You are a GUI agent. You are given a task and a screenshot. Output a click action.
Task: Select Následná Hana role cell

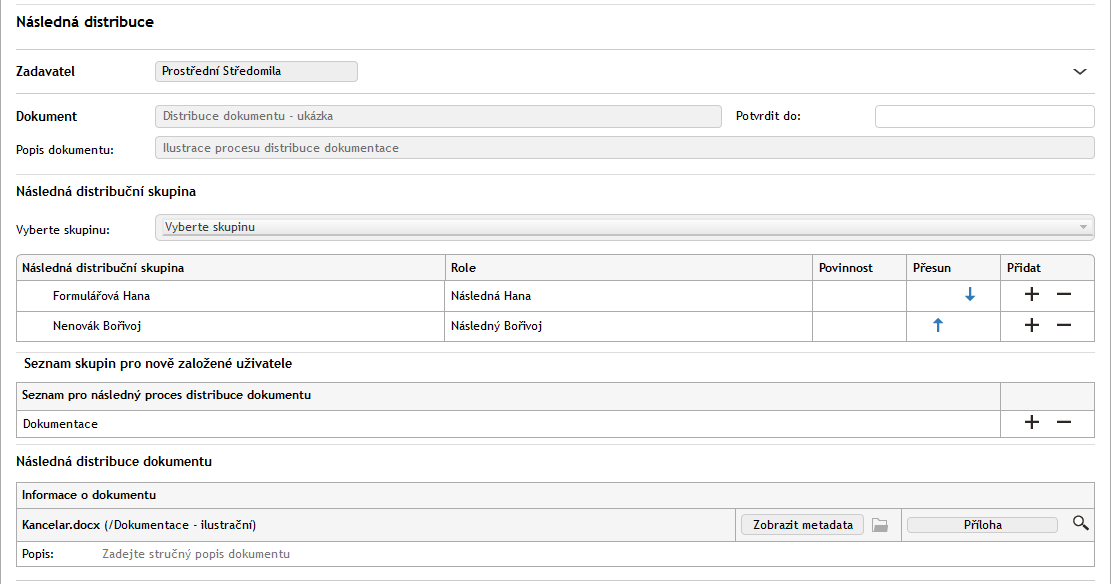(x=627, y=296)
